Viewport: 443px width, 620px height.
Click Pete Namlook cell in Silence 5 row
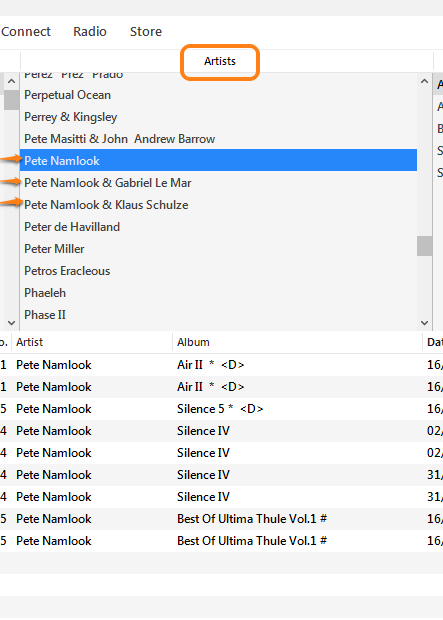pyautogui.click(x=92, y=409)
